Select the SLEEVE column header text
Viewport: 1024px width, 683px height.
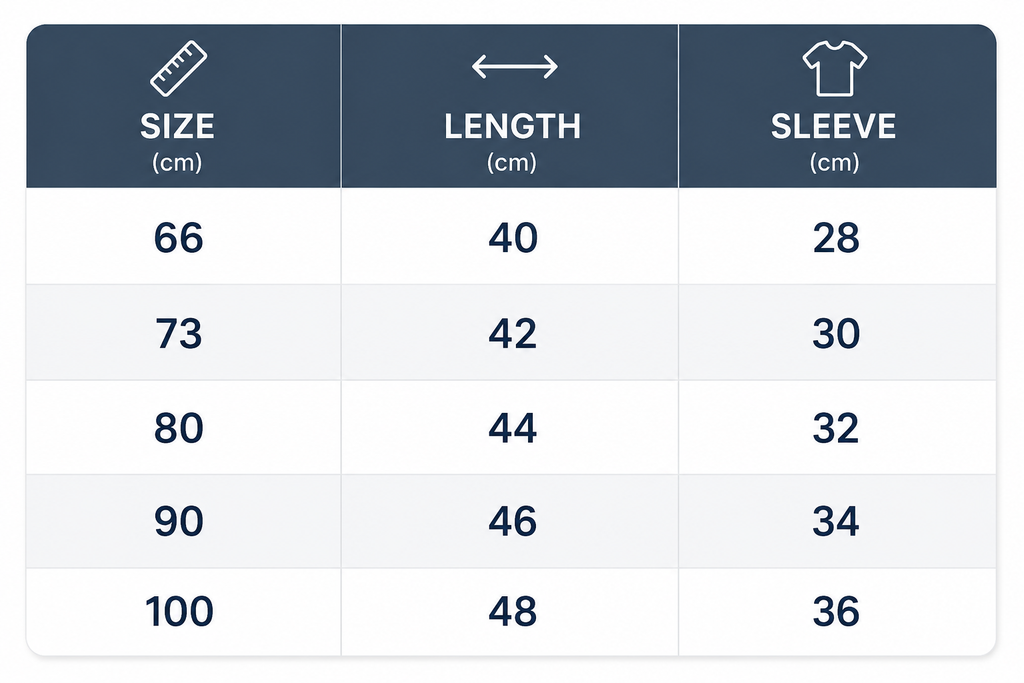834,126
